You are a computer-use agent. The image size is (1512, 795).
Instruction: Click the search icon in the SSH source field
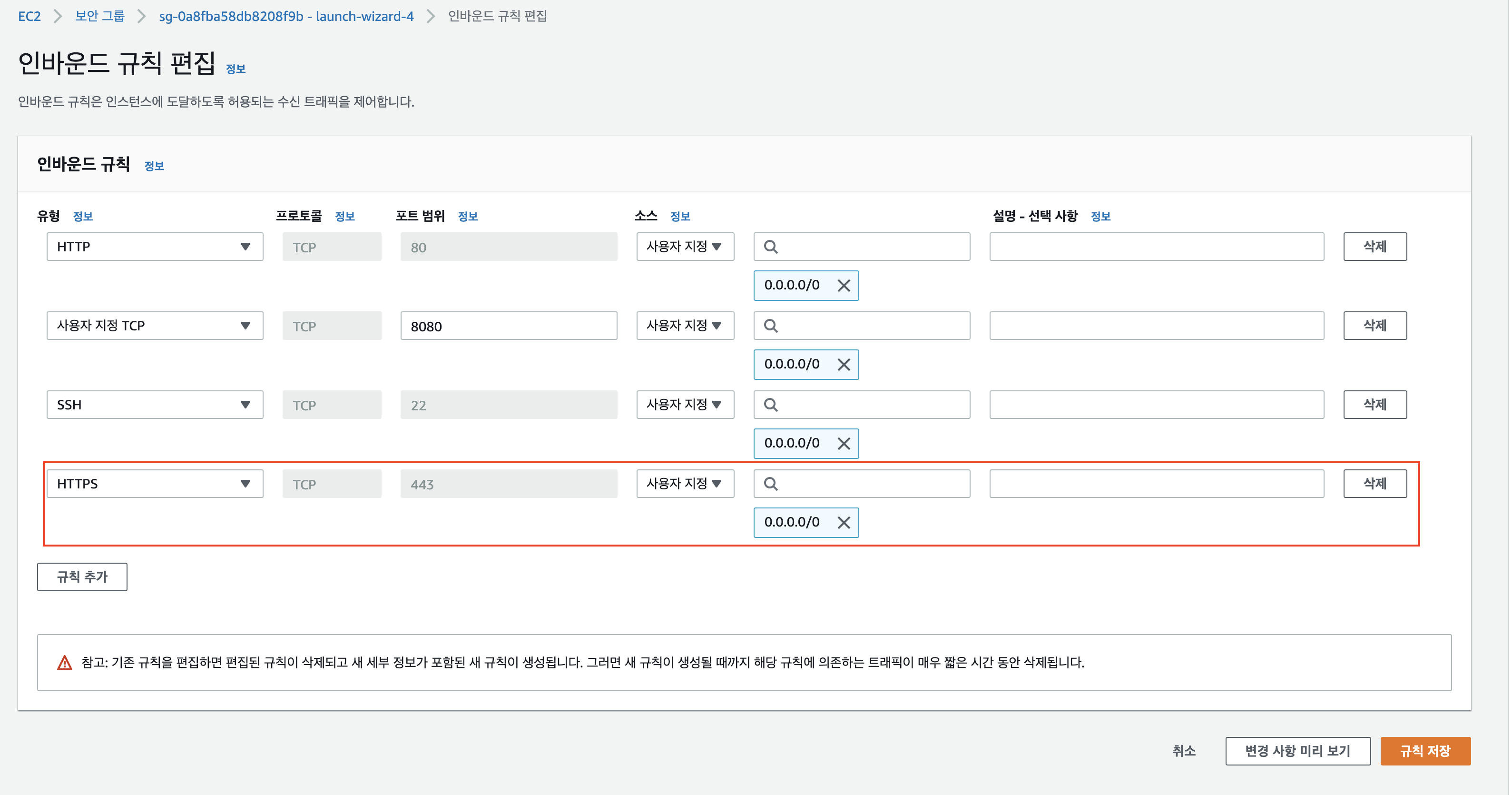pyautogui.click(x=771, y=405)
